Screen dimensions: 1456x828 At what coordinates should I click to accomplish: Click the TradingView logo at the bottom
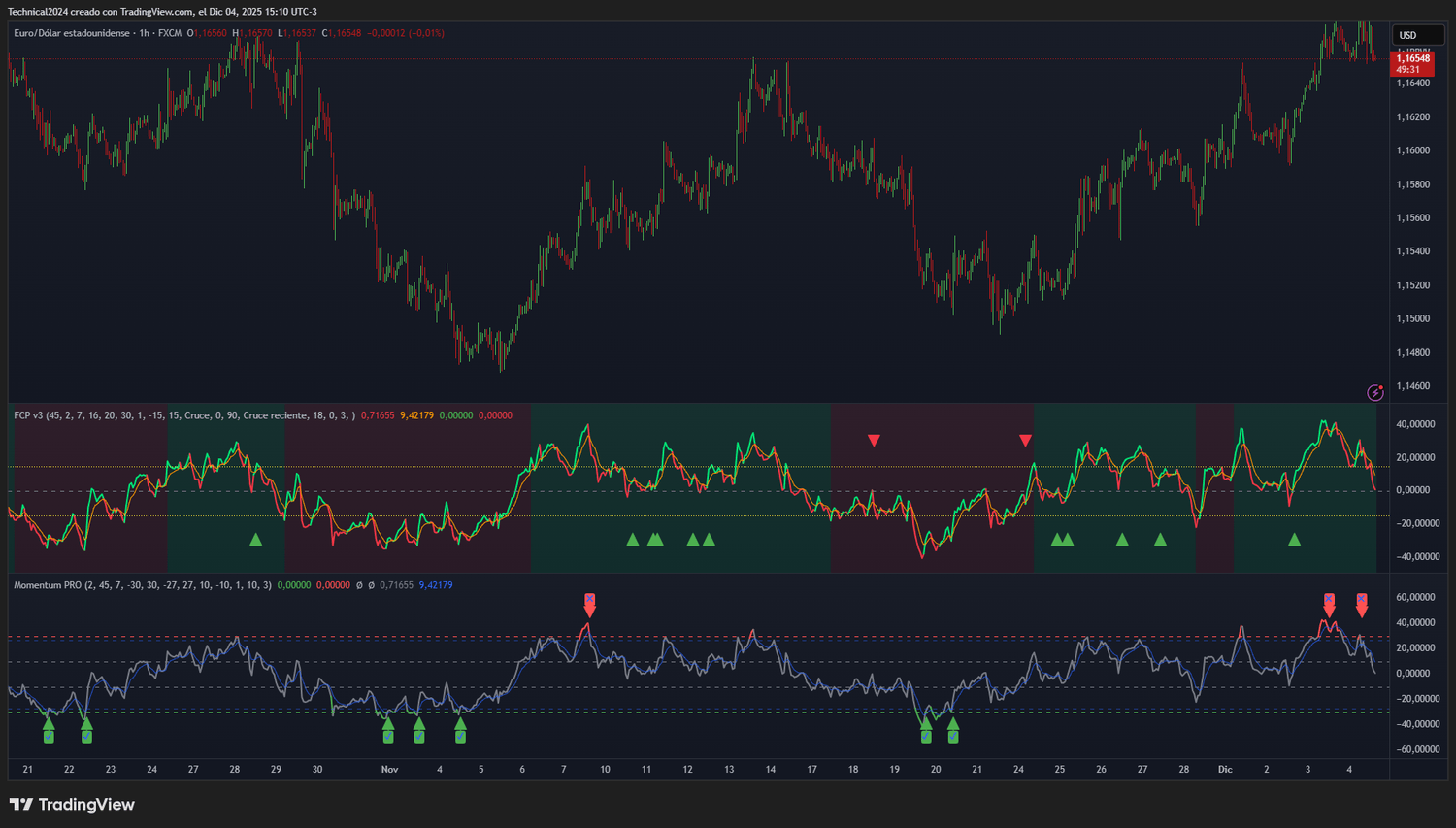pyautogui.click(x=72, y=805)
